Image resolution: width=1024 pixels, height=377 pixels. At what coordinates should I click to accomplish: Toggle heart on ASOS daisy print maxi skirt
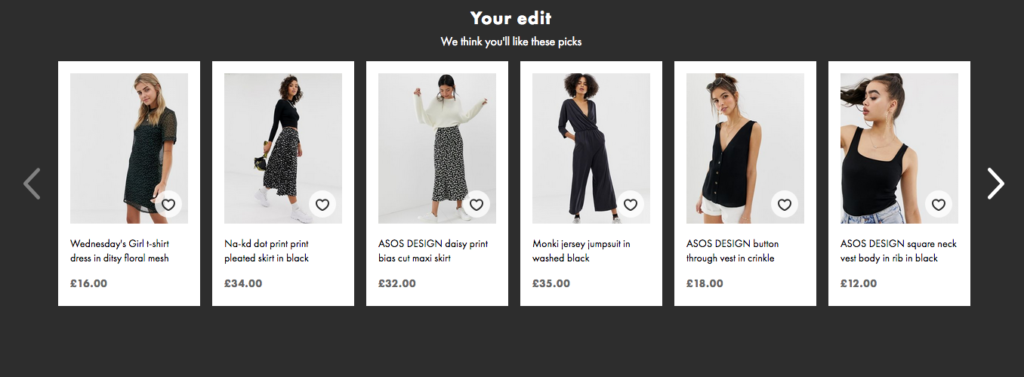[x=477, y=205]
